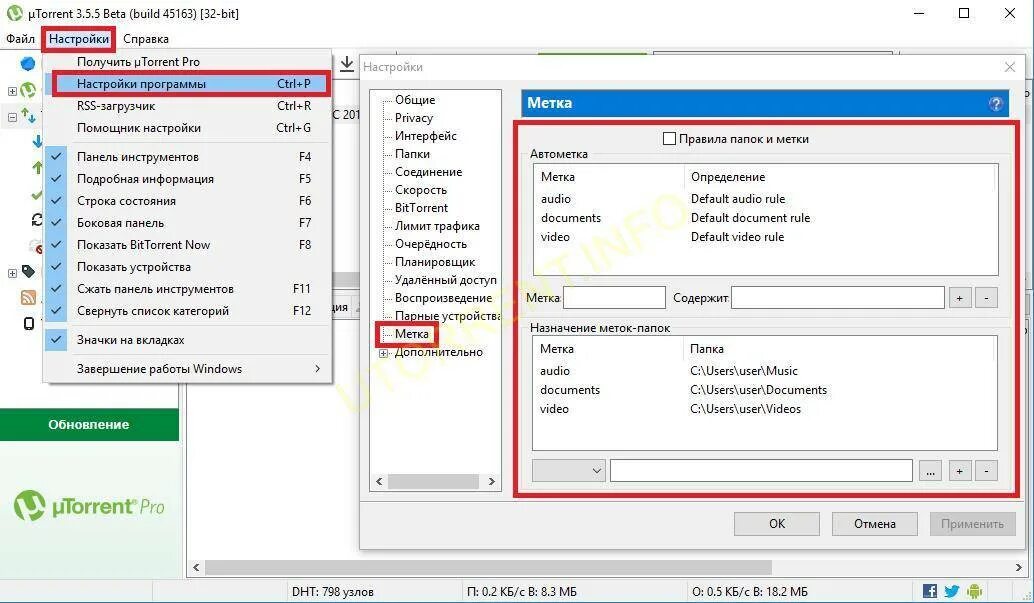1034x603 pixels.
Task: Select BitTorrent in the settings tree
Action: point(421,208)
